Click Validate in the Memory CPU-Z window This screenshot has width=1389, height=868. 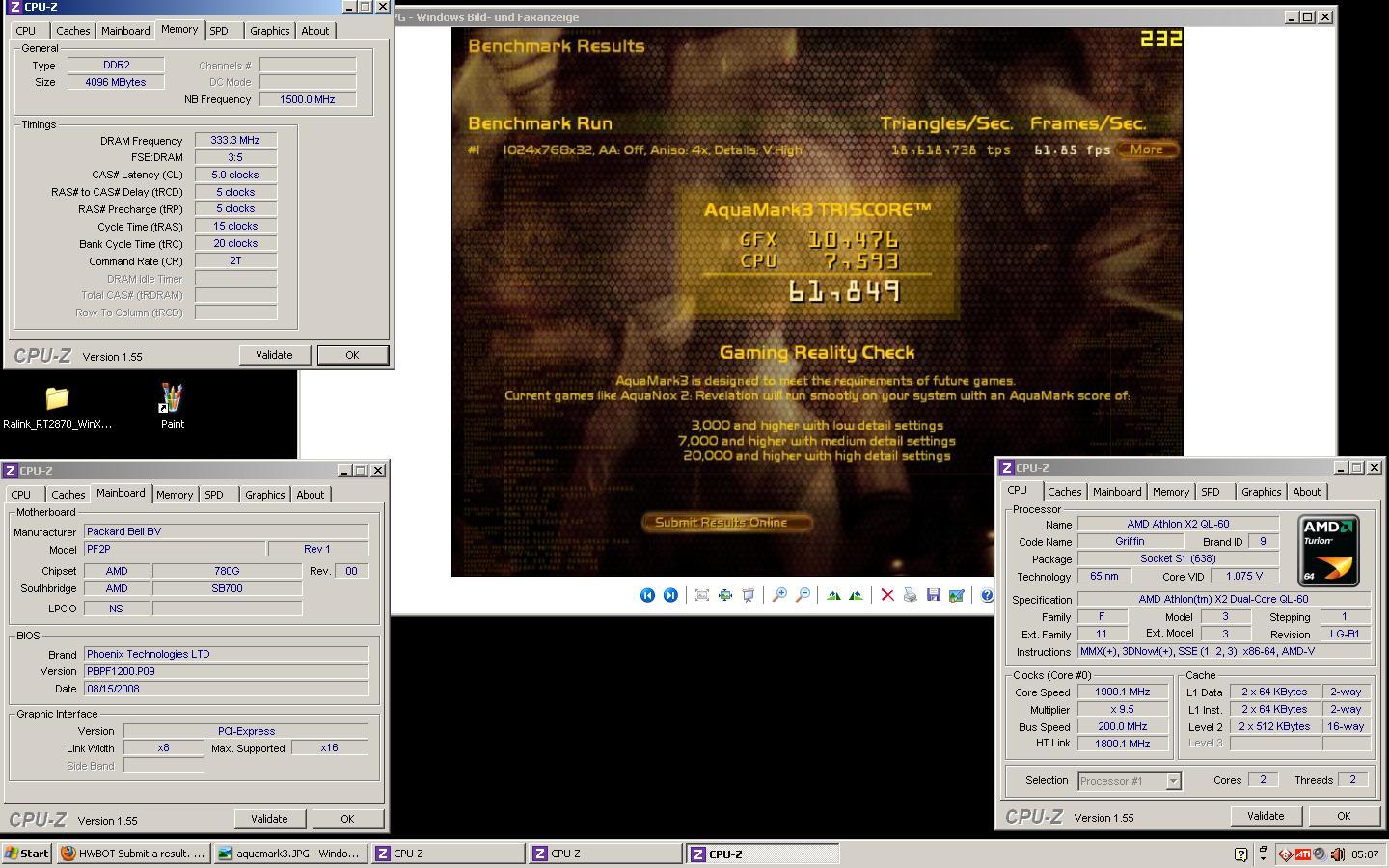[274, 355]
